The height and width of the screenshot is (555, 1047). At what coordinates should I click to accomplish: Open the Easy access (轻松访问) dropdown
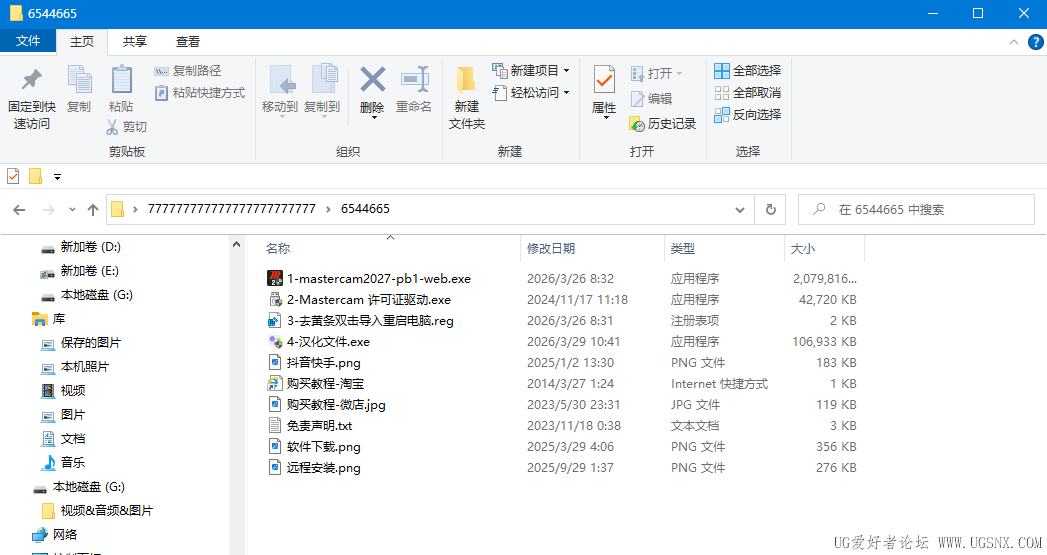(x=531, y=93)
